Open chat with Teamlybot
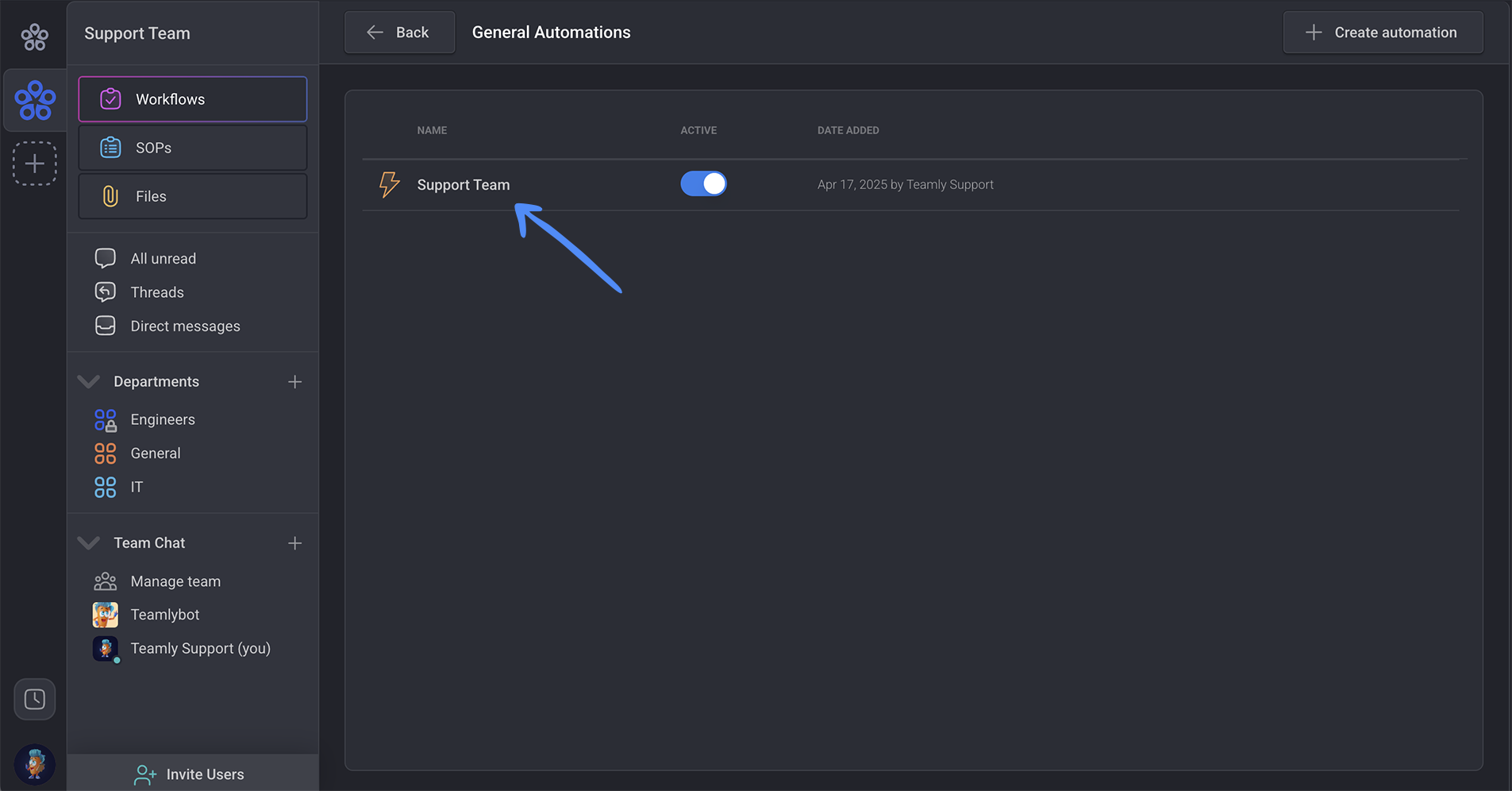The image size is (1512, 791). click(x=165, y=615)
